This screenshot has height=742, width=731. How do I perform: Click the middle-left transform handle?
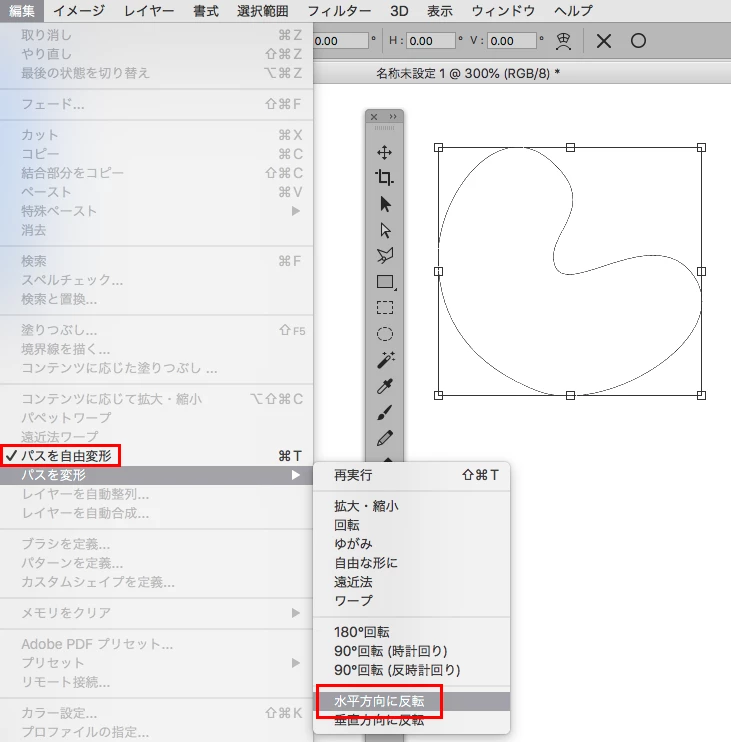[x=439, y=271]
